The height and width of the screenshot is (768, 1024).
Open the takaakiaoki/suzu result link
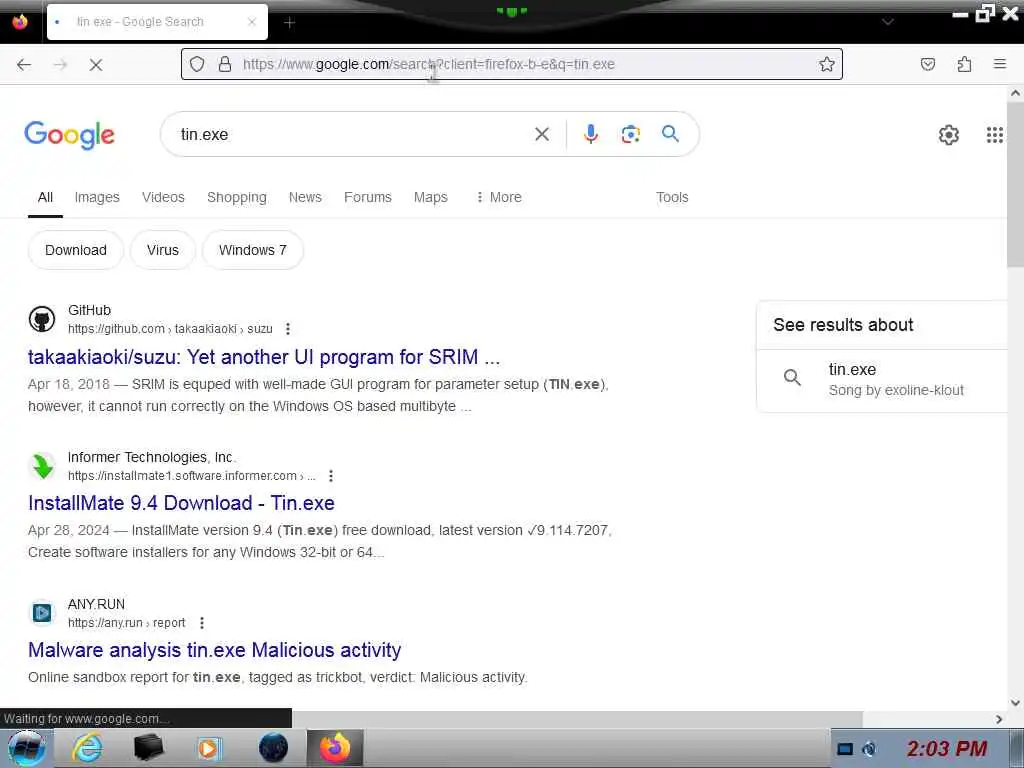[x=264, y=357]
